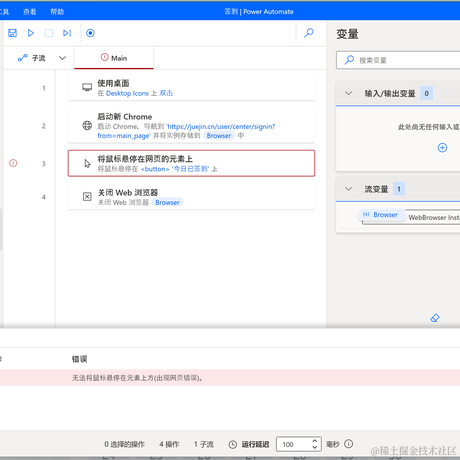Click the 4 操作 status text
Viewport: 460px width, 460px height.
[169, 444]
